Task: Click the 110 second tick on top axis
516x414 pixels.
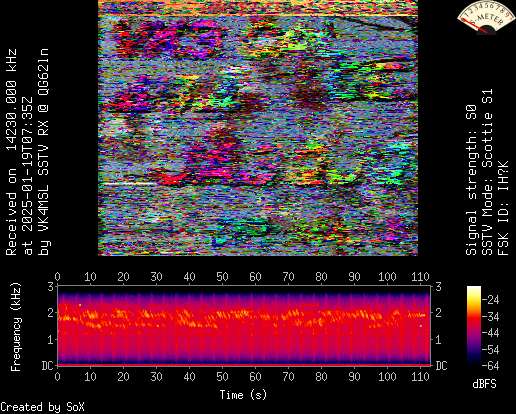Action: click(x=420, y=276)
